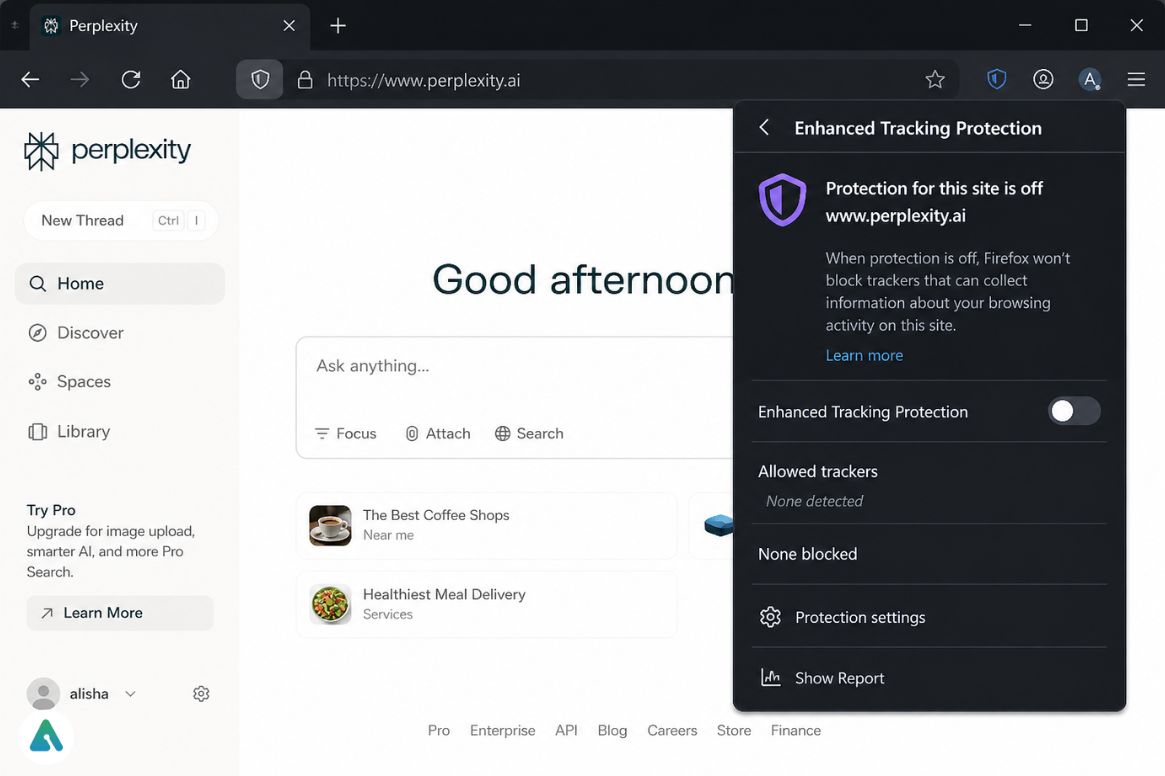Reload the current page
The height and width of the screenshot is (776, 1165).
pyautogui.click(x=131, y=80)
